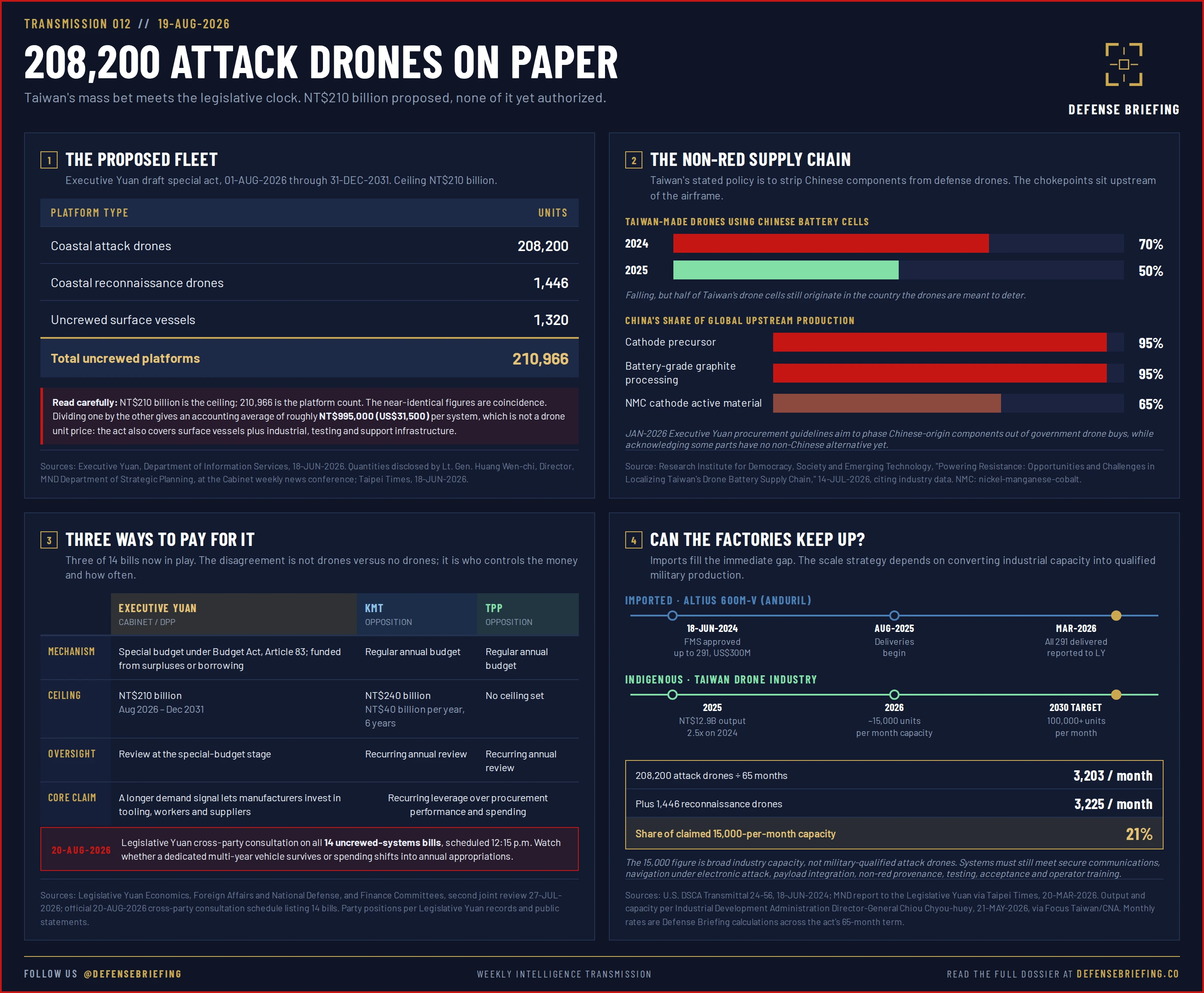This screenshot has height=993, width=1204.
Task: Click the Coastal attack drones row
Action: [310, 246]
